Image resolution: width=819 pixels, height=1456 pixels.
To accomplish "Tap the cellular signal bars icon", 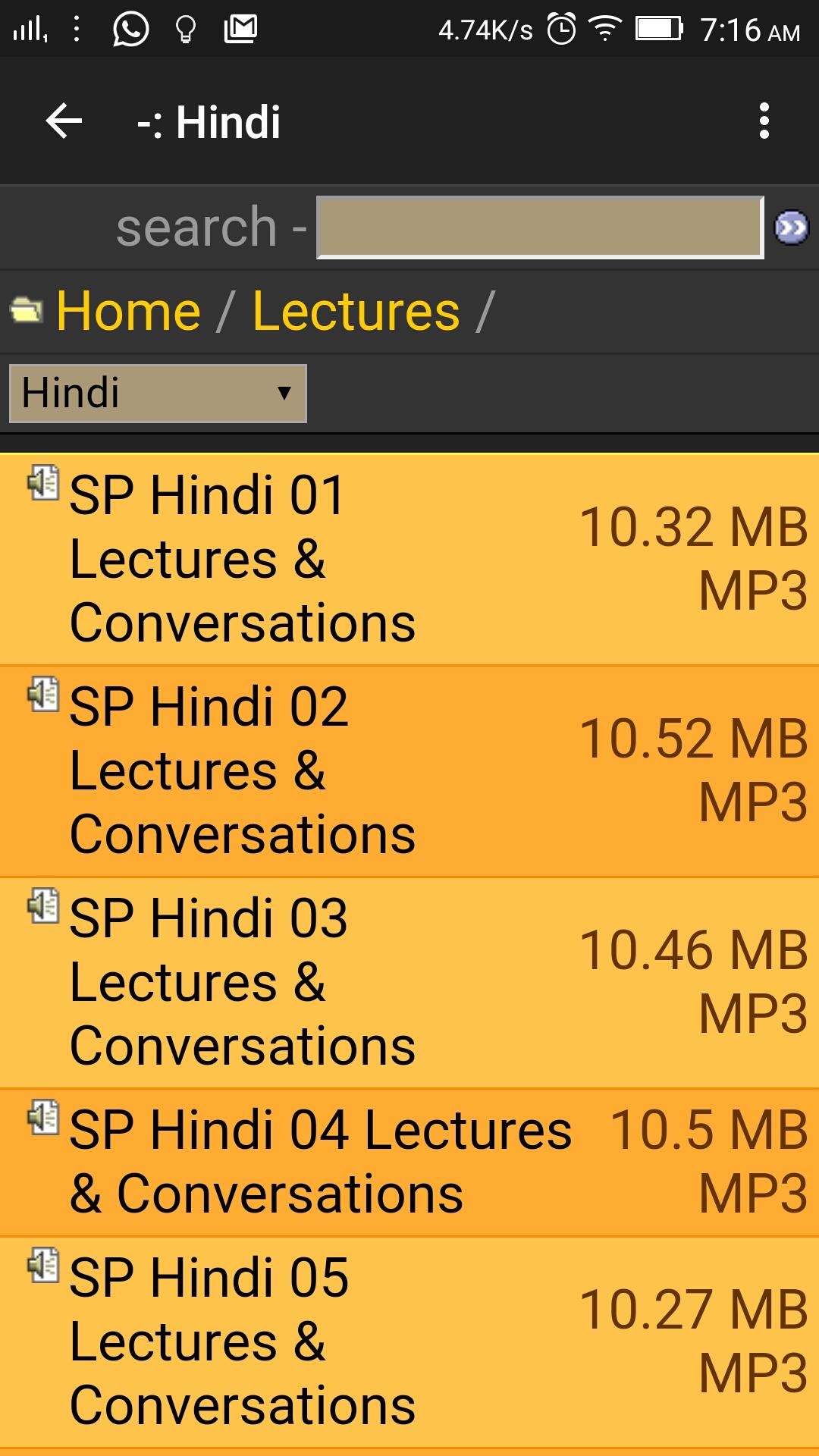I will (30, 29).
